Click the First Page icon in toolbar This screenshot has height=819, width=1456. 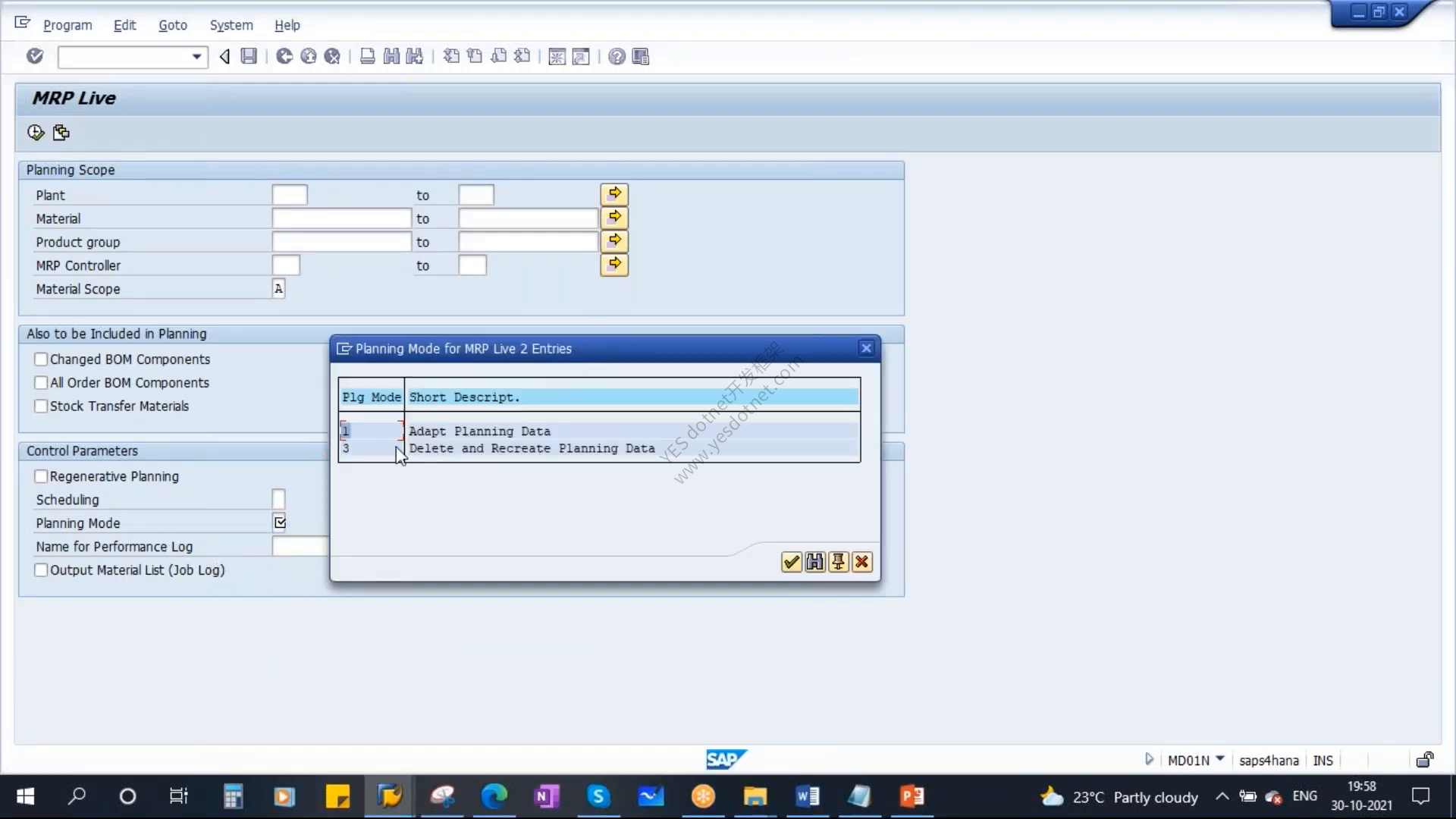click(451, 56)
